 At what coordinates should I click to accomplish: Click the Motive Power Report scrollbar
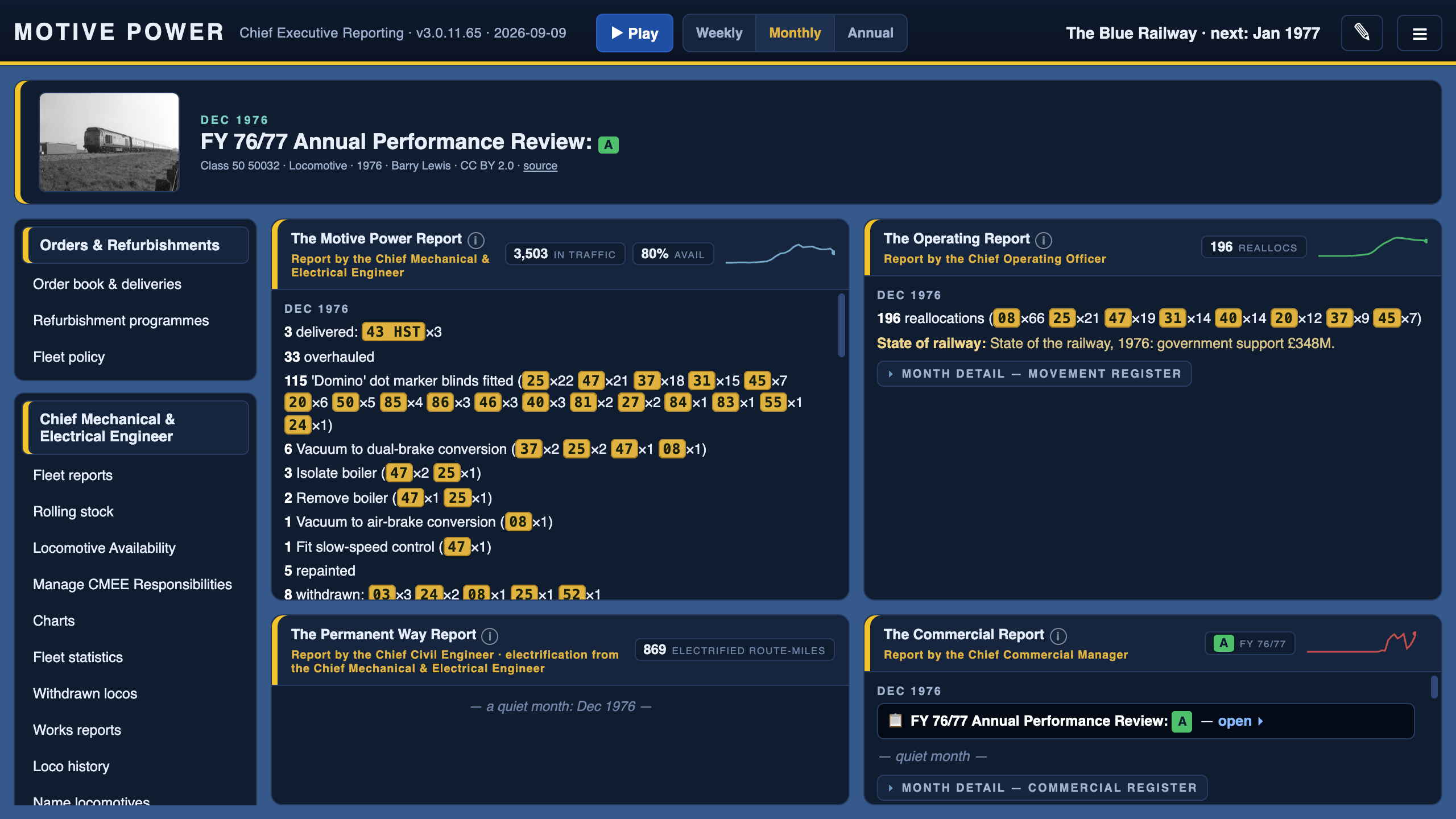[x=841, y=325]
